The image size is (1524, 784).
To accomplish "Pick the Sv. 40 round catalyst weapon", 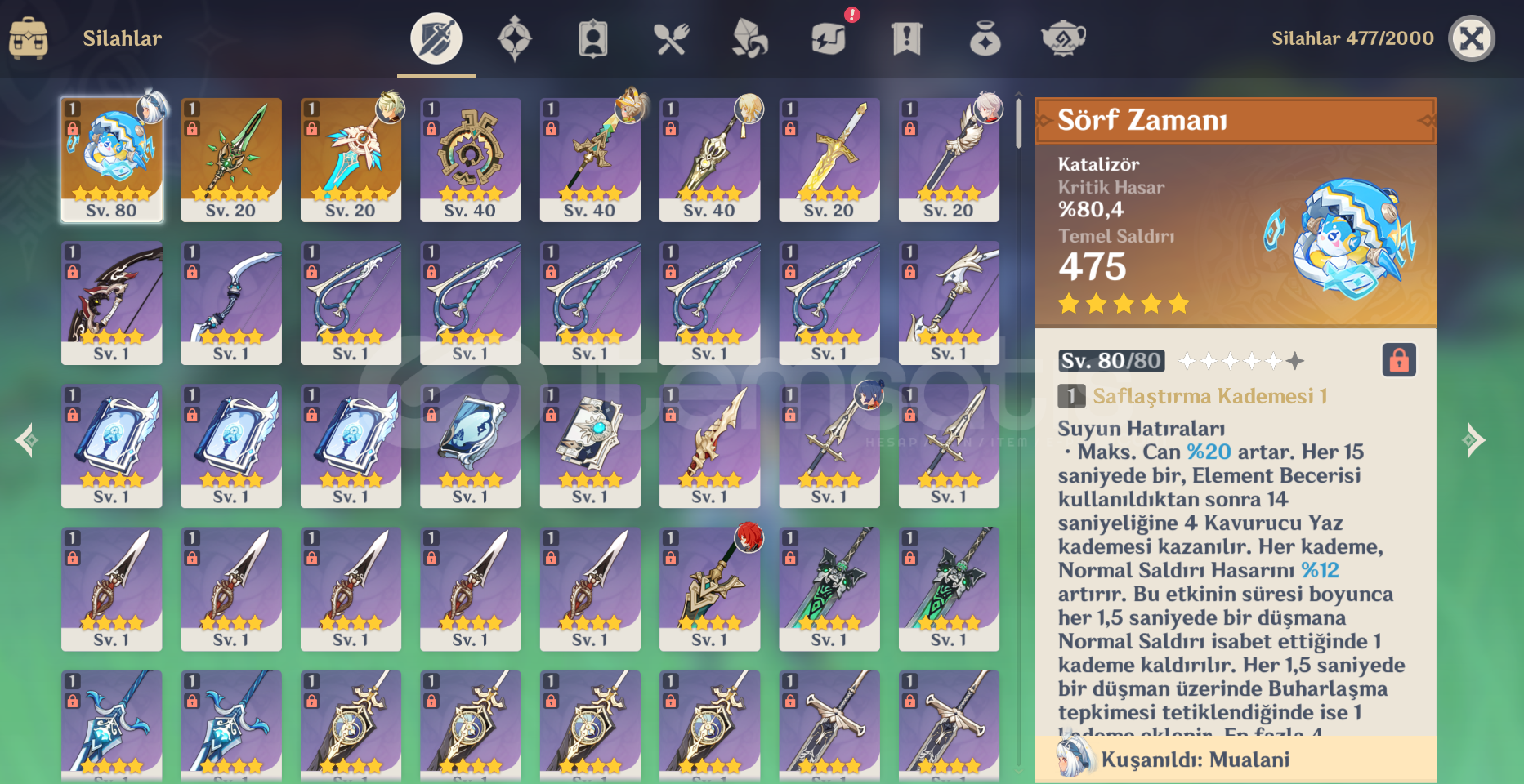I will (x=470, y=160).
